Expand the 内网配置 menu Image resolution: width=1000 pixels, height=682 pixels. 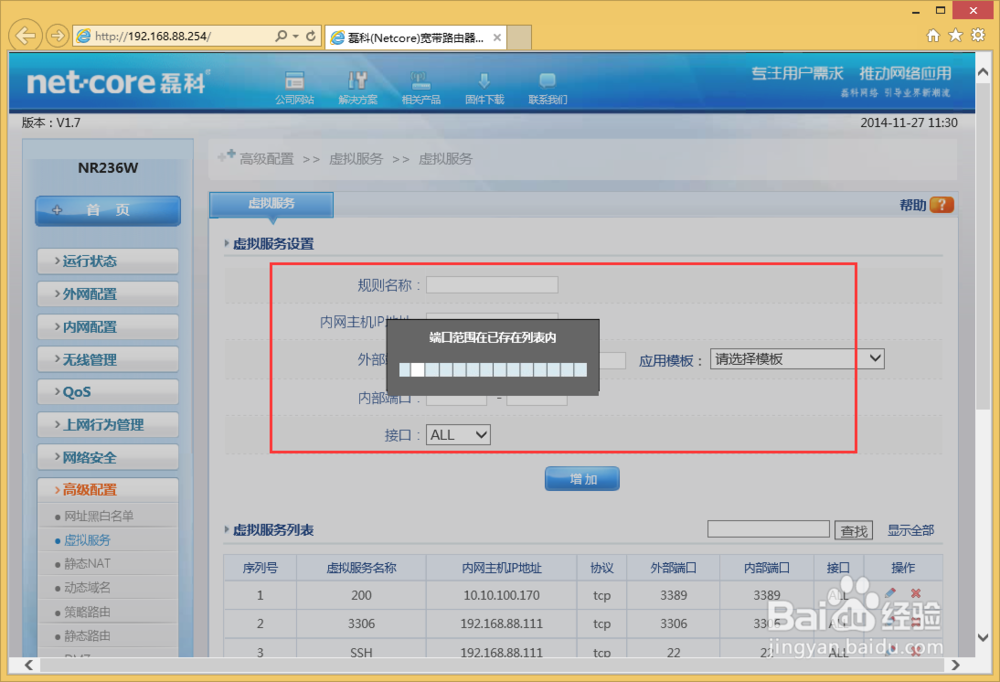pos(108,327)
